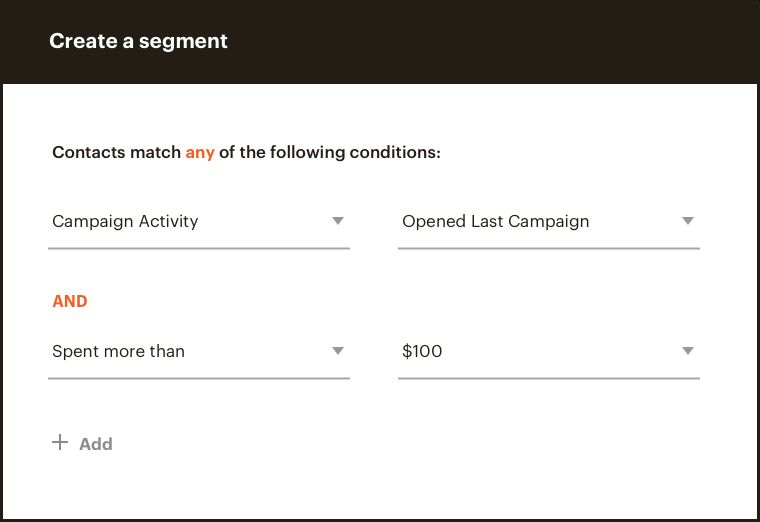Click the 'Create a segment' heading
760x522 pixels.
point(138,41)
